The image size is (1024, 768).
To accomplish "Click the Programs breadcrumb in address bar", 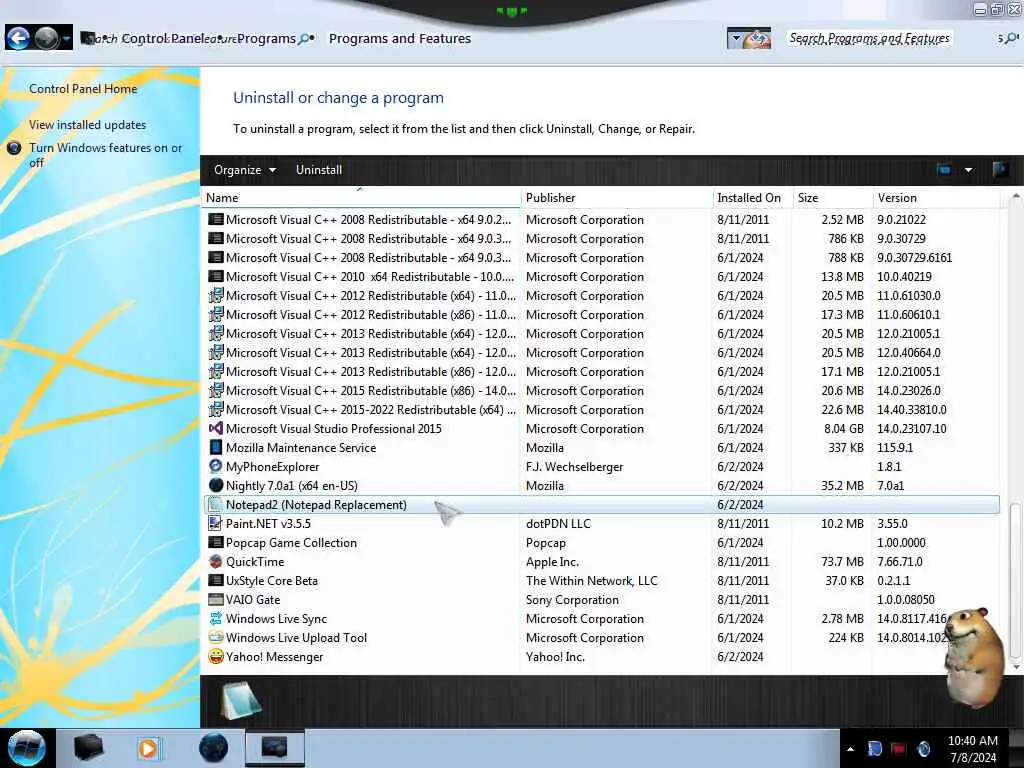I will pyautogui.click(x=266, y=39).
